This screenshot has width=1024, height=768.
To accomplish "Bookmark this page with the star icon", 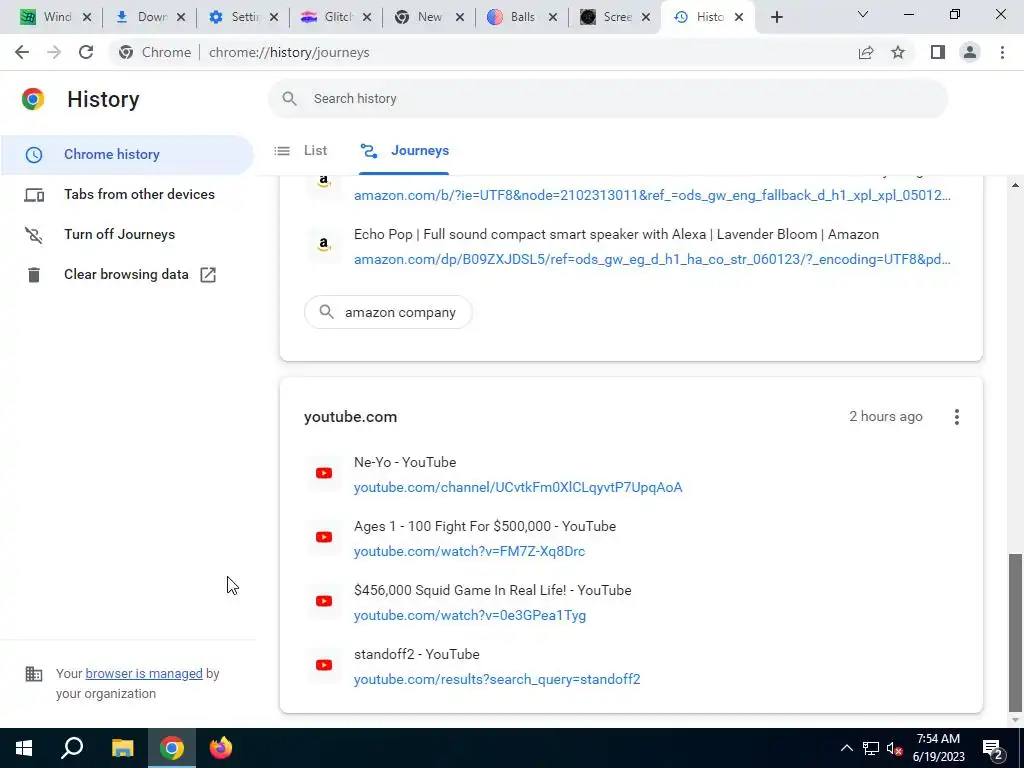I will click(898, 52).
